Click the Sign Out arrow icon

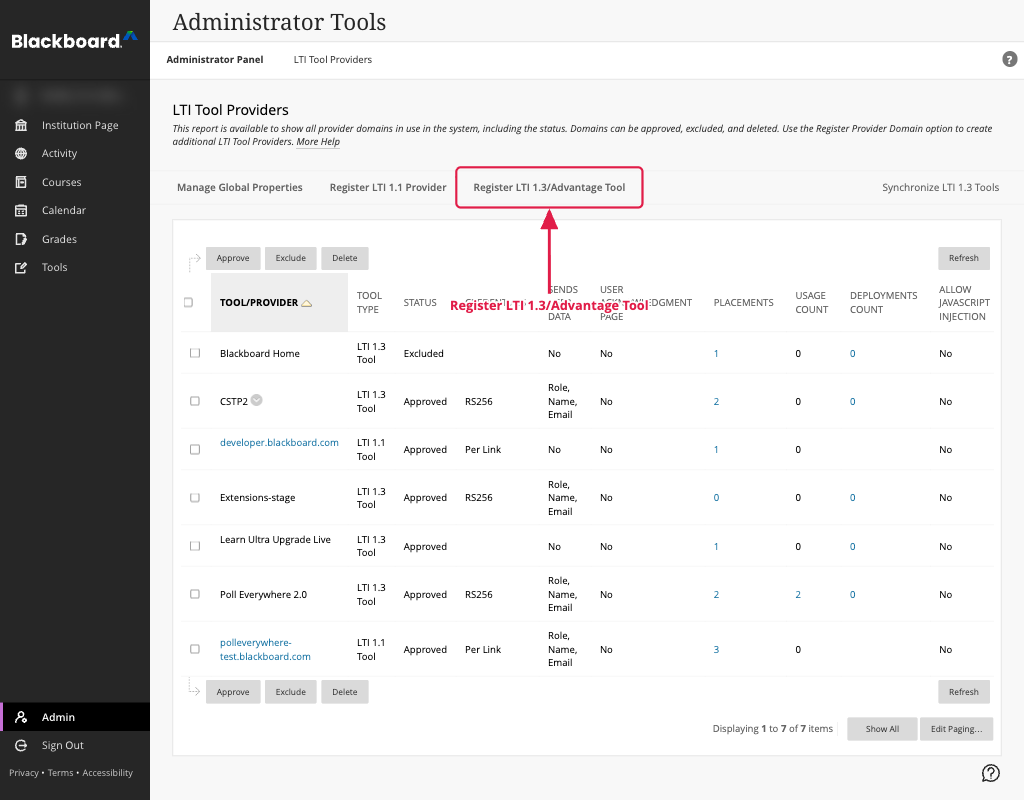[21, 745]
